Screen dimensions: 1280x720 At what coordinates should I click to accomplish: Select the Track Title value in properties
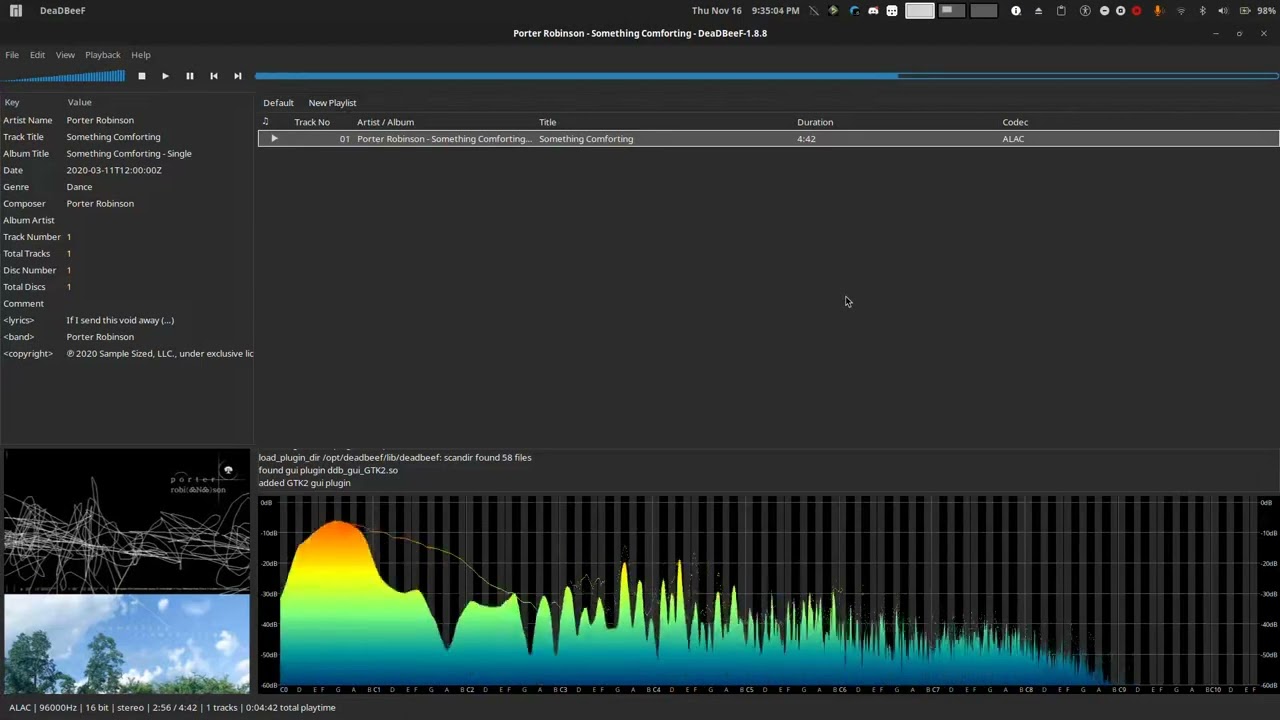pyautogui.click(x=113, y=137)
